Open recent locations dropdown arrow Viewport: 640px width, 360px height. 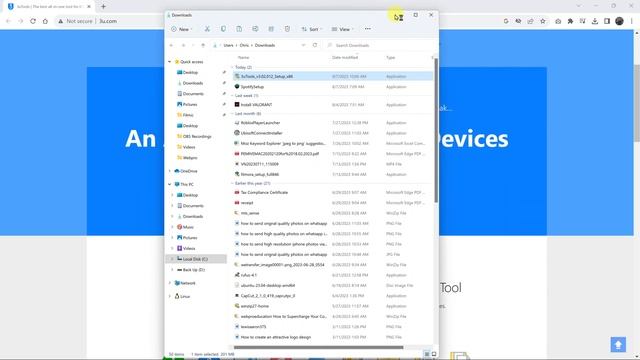(193, 45)
